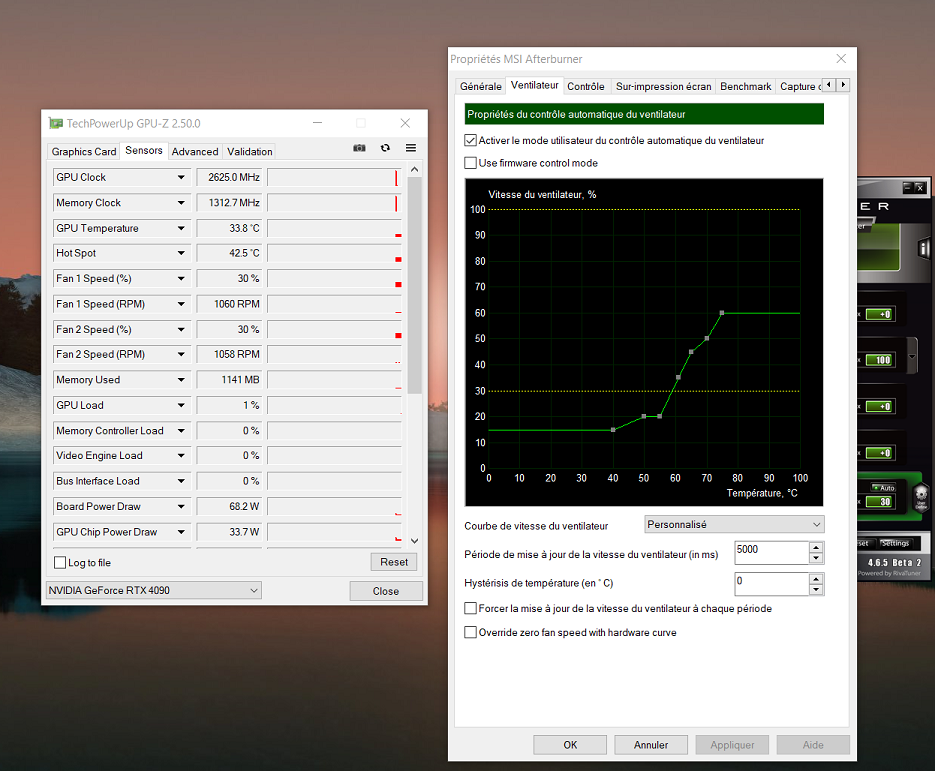
Task: Disable 'Activer le mode utilisateur' checkbox
Action: point(471,141)
